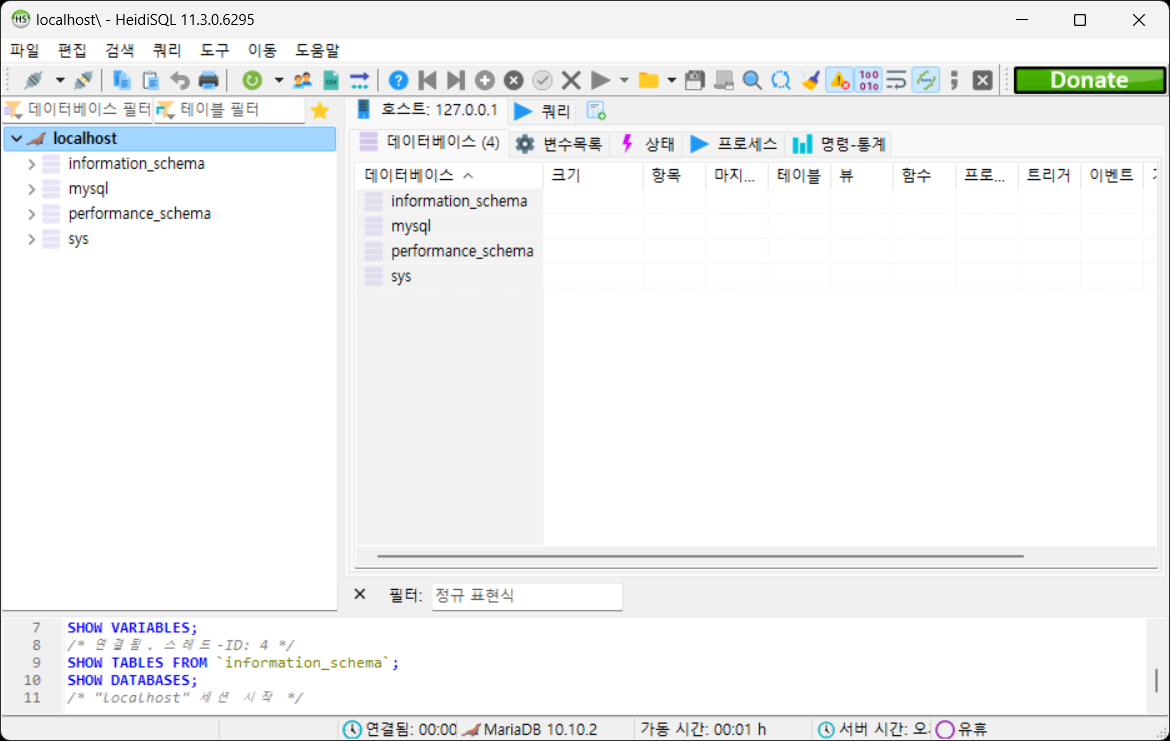
Task: Focus the 정규 표현식 filter field
Action: [527, 595]
